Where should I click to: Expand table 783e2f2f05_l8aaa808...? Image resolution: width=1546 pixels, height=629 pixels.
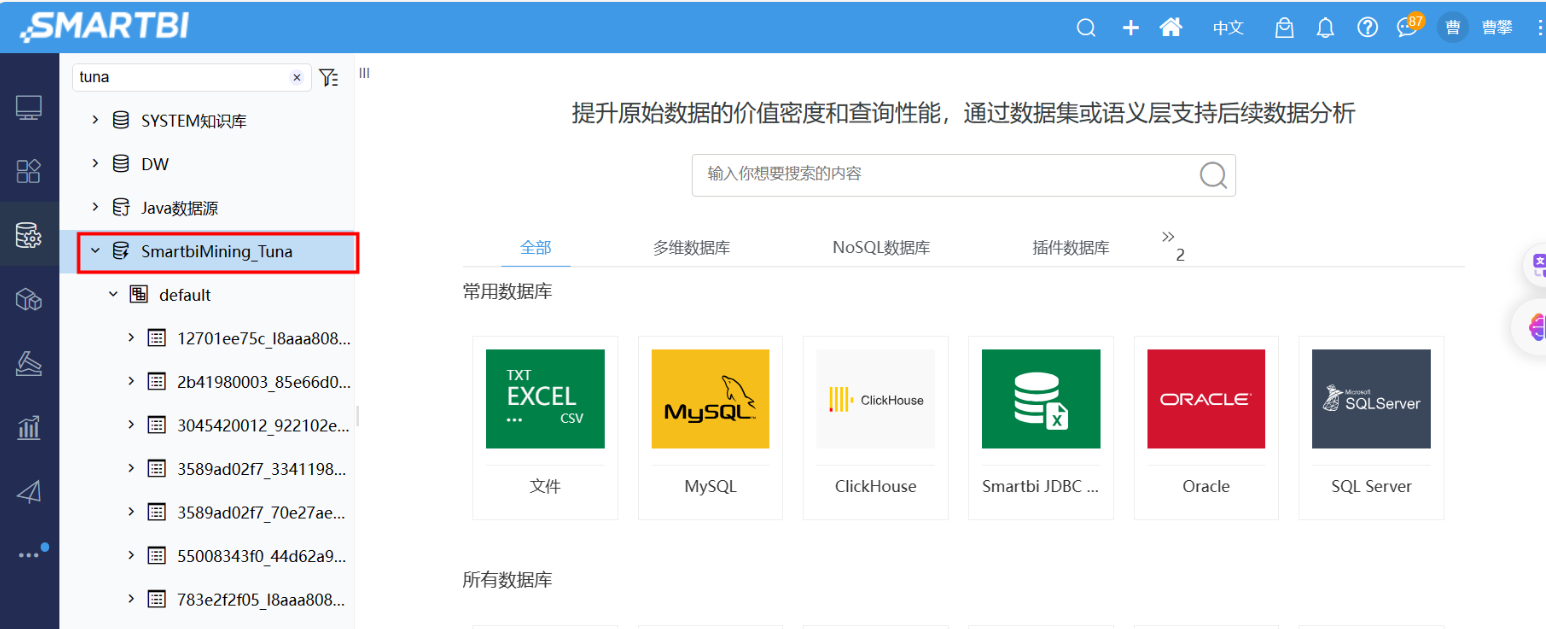(x=131, y=599)
